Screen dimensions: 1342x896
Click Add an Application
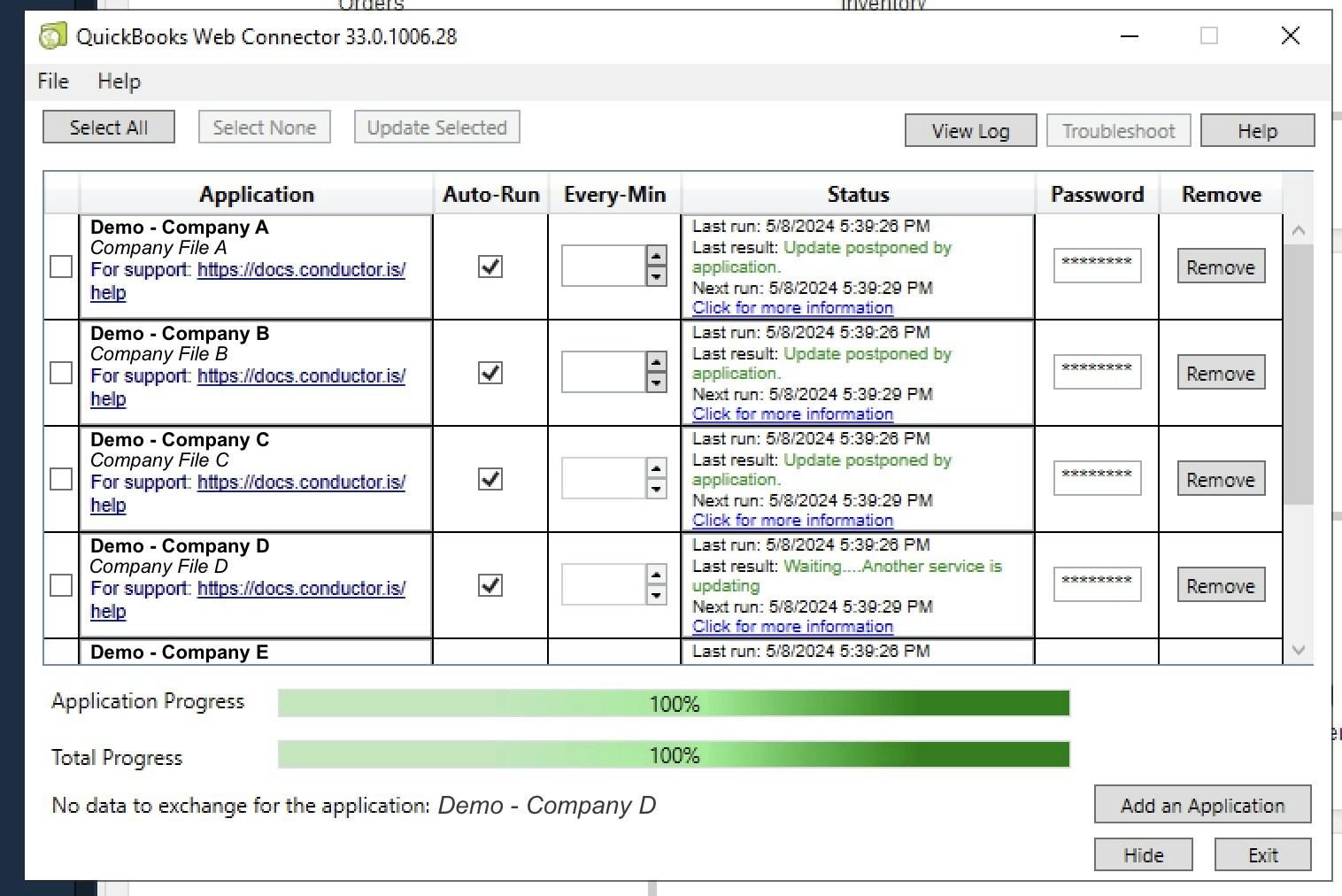(x=1202, y=805)
